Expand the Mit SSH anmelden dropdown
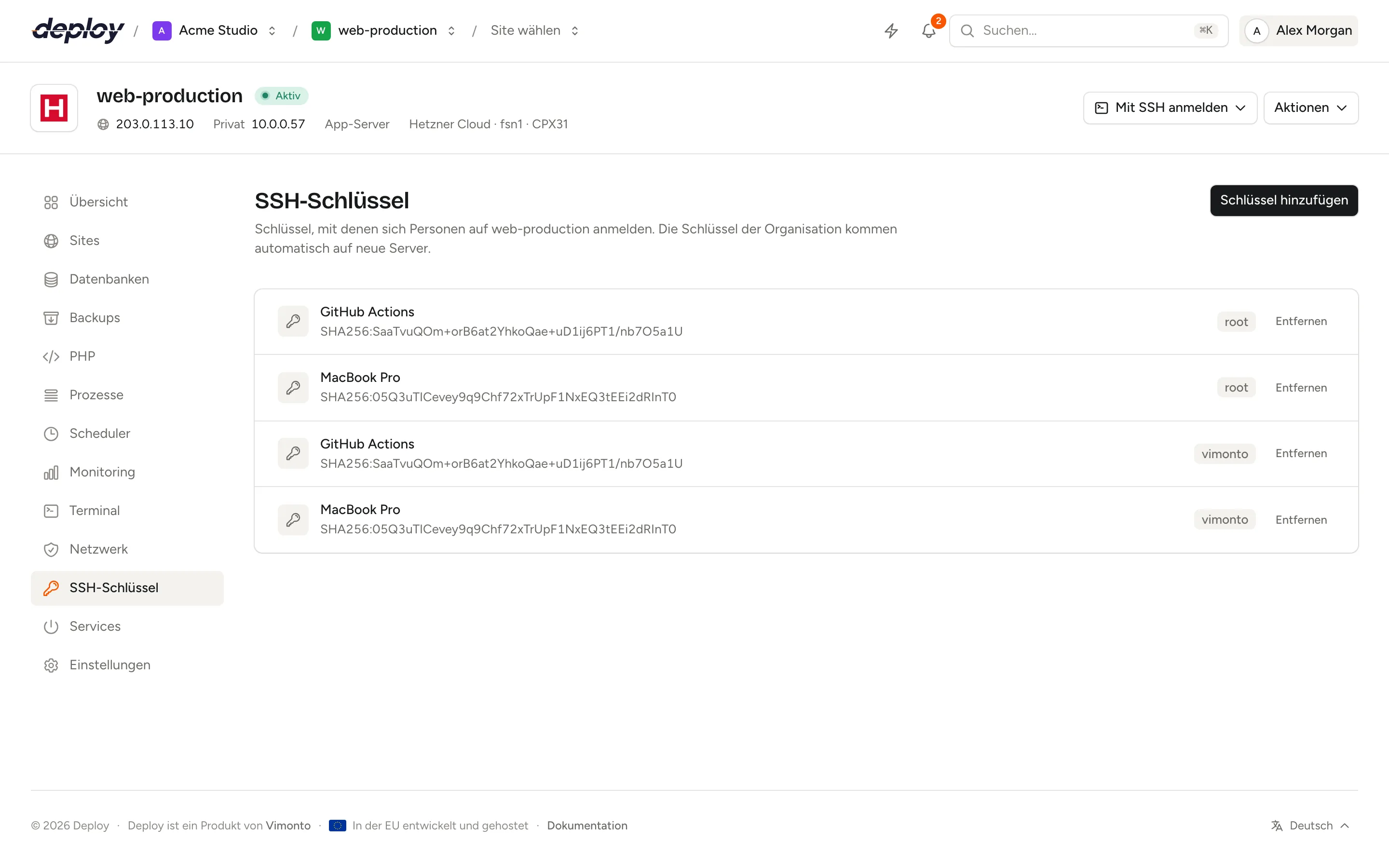This screenshot has height=868, width=1389. pyautogui.click(x=1170, y=108)
